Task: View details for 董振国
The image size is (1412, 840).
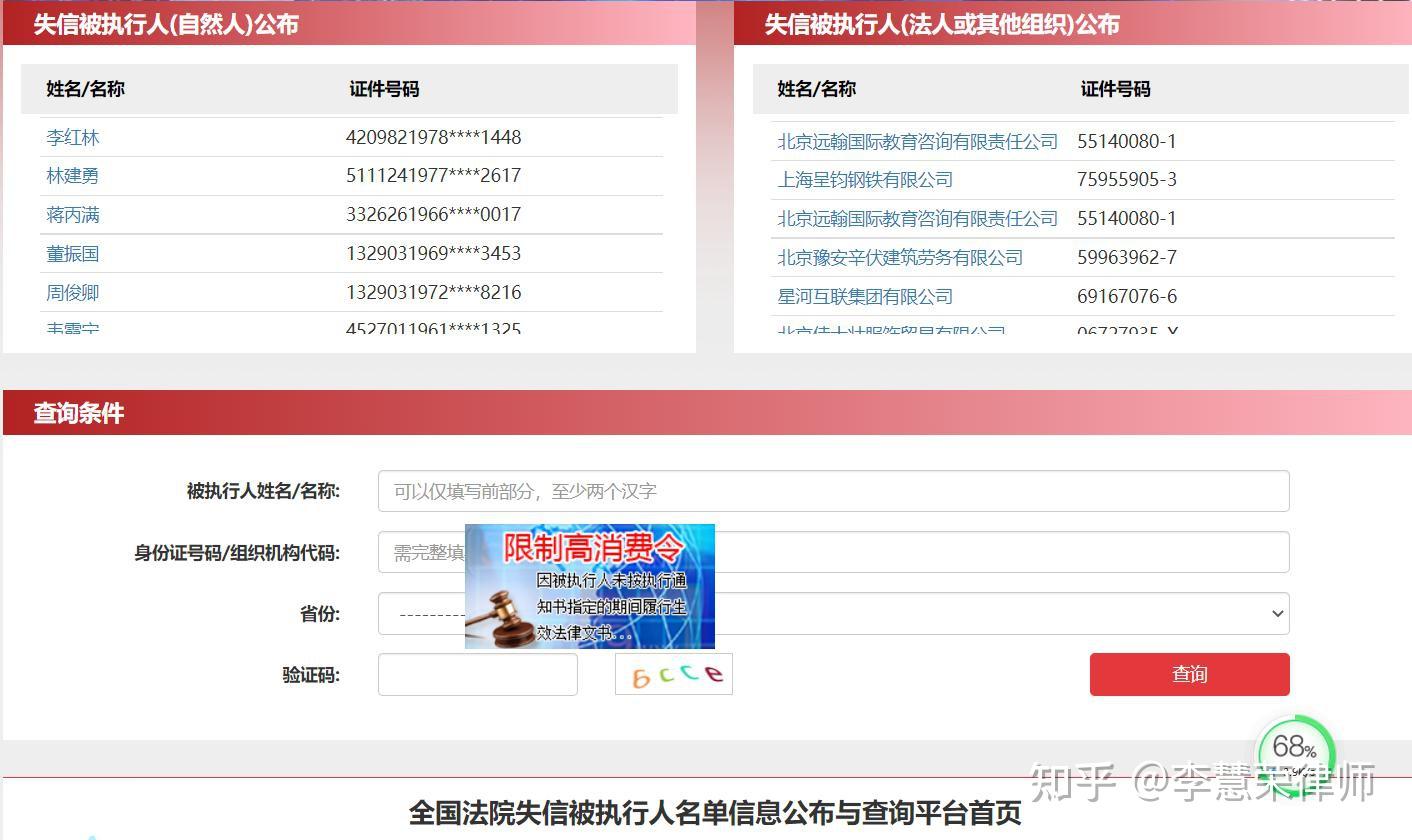Action: [73, 254]
